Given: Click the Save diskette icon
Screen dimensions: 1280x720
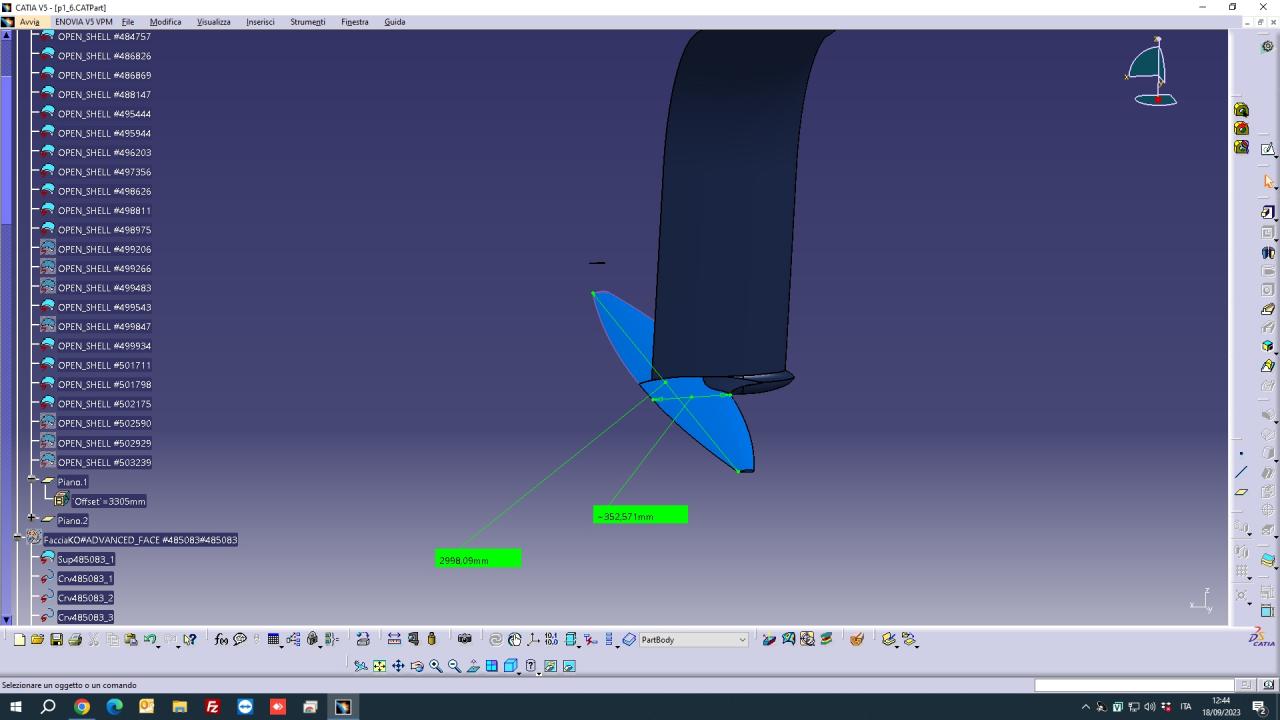Looking at the screenshot, I should [x=56, y=640].
